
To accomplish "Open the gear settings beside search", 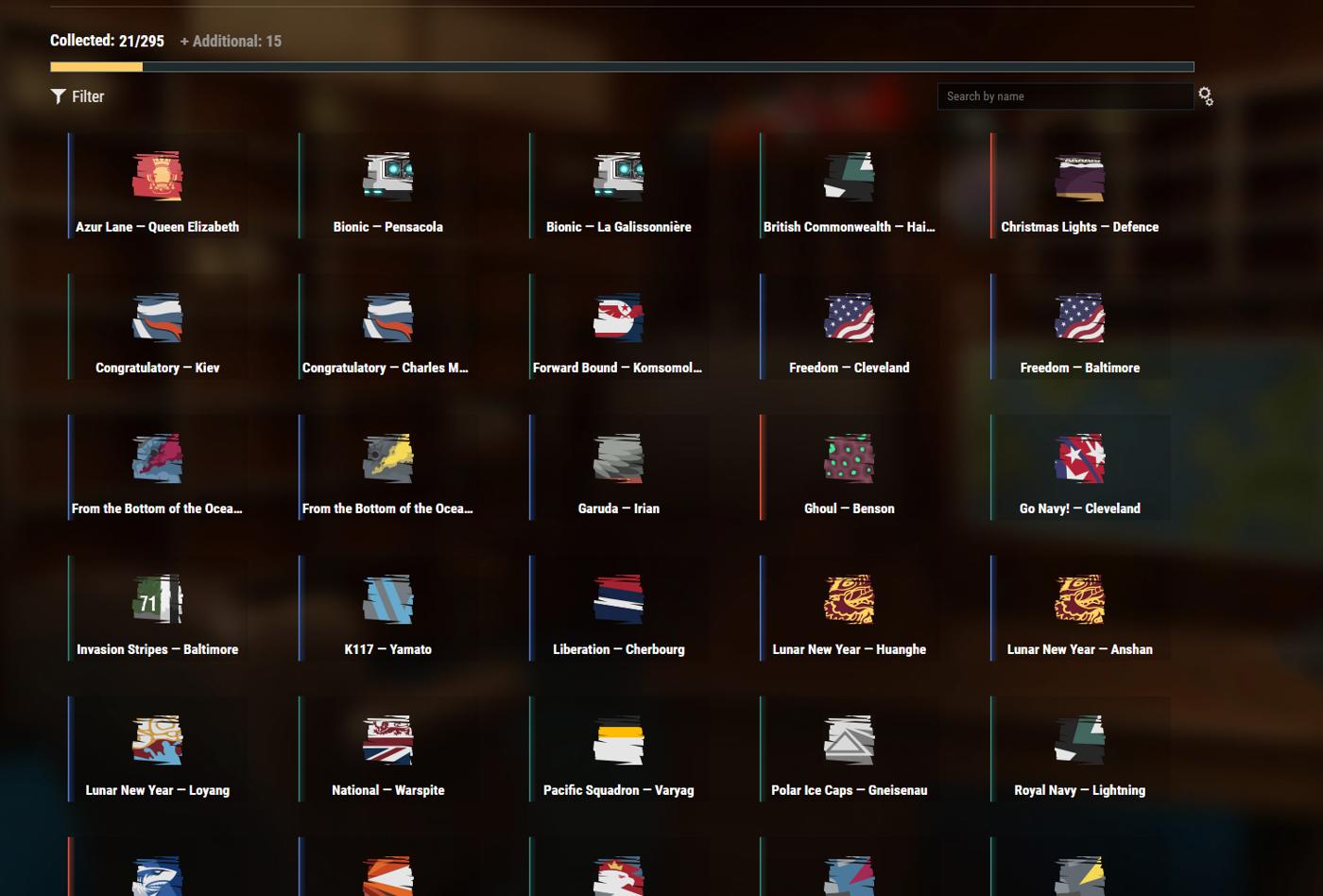I will pyautogui.click(x=1206, y=96).
